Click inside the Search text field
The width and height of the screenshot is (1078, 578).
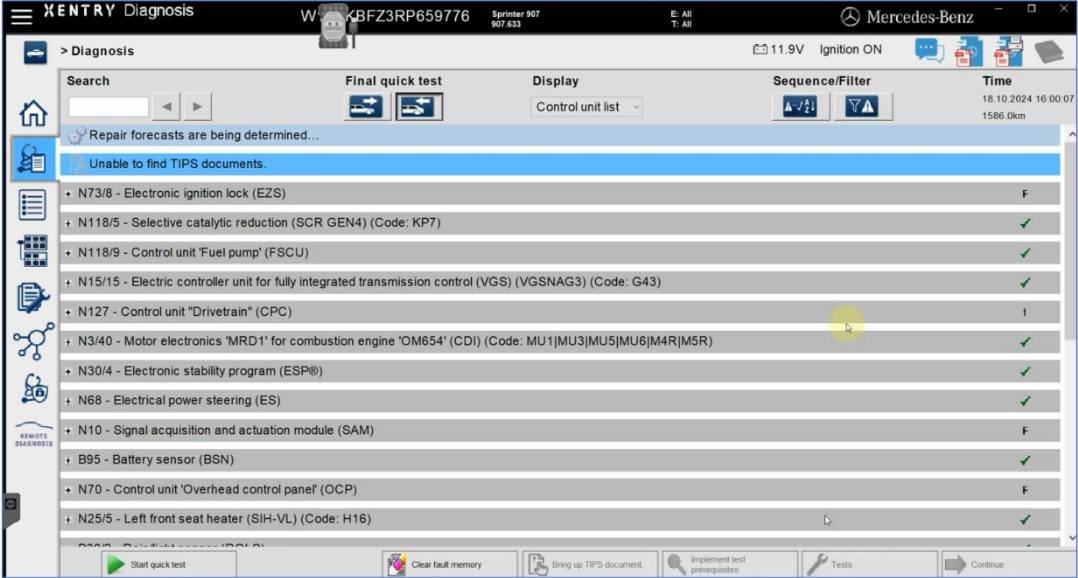[108, 107]
